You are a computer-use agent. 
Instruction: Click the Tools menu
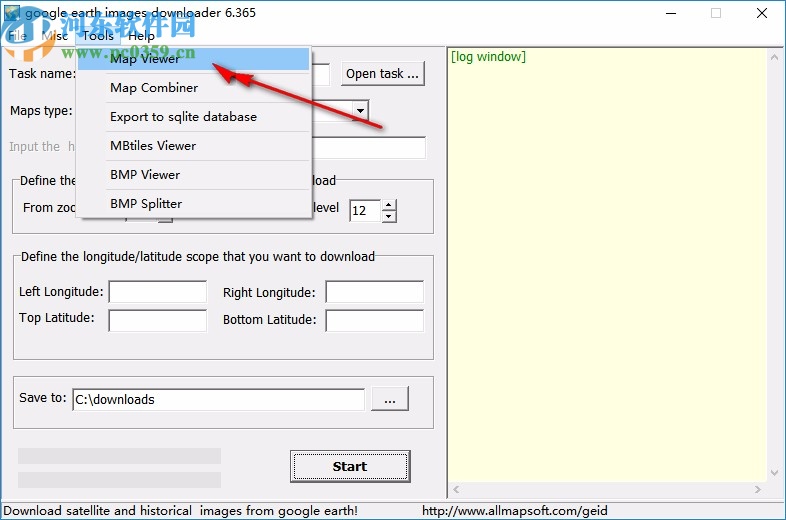[98, 36]
